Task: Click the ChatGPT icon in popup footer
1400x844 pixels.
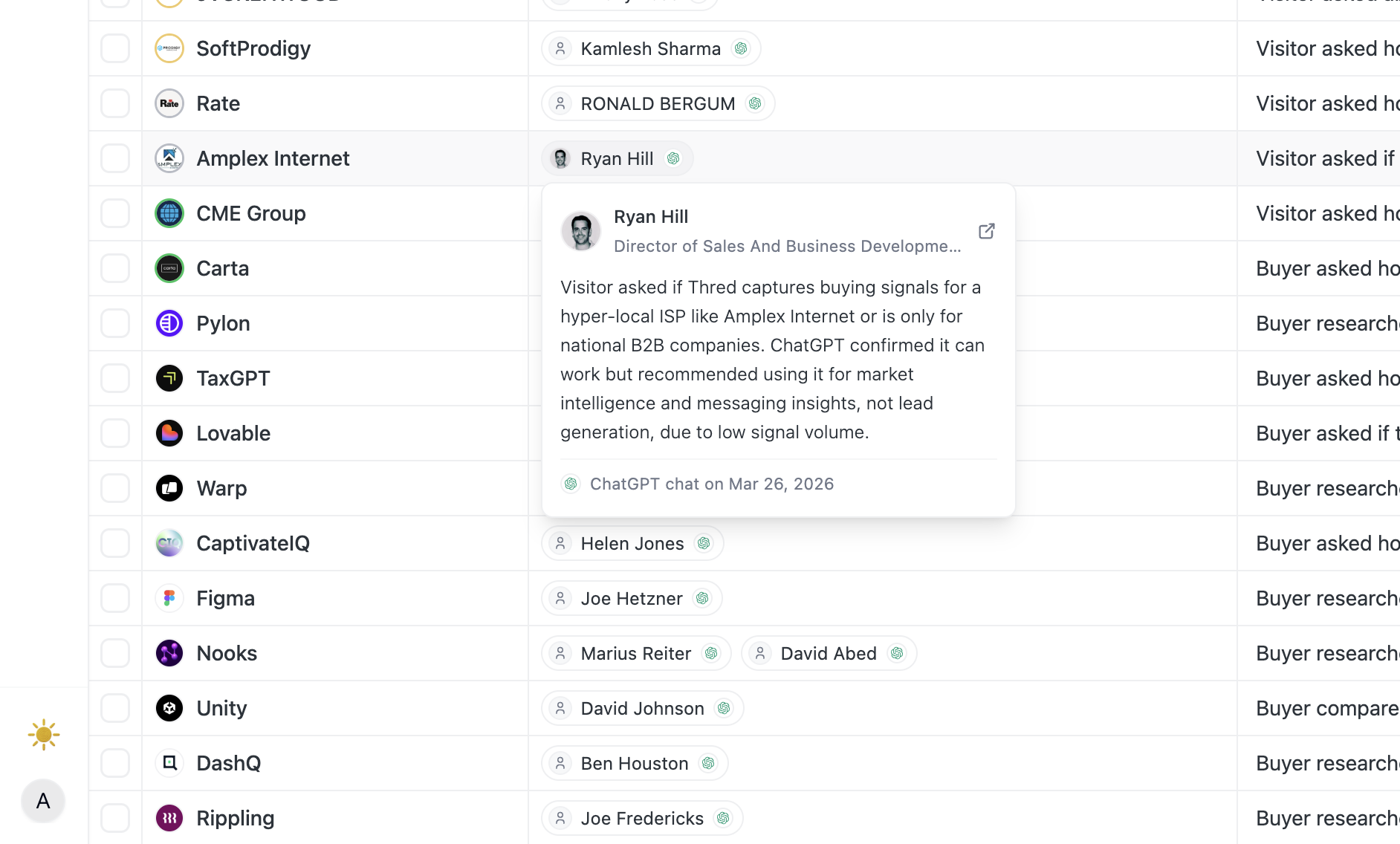Action: [571, 484]
